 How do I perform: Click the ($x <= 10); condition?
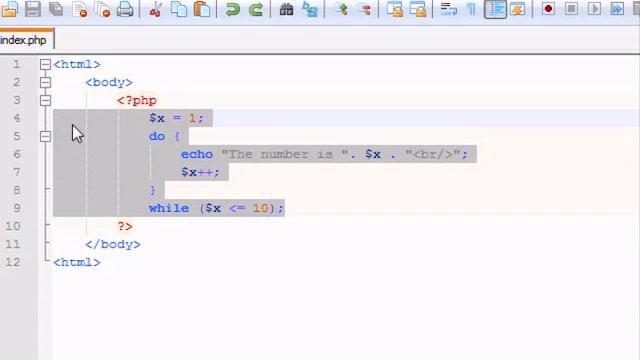pyautogui.click(x=241, y=208)
